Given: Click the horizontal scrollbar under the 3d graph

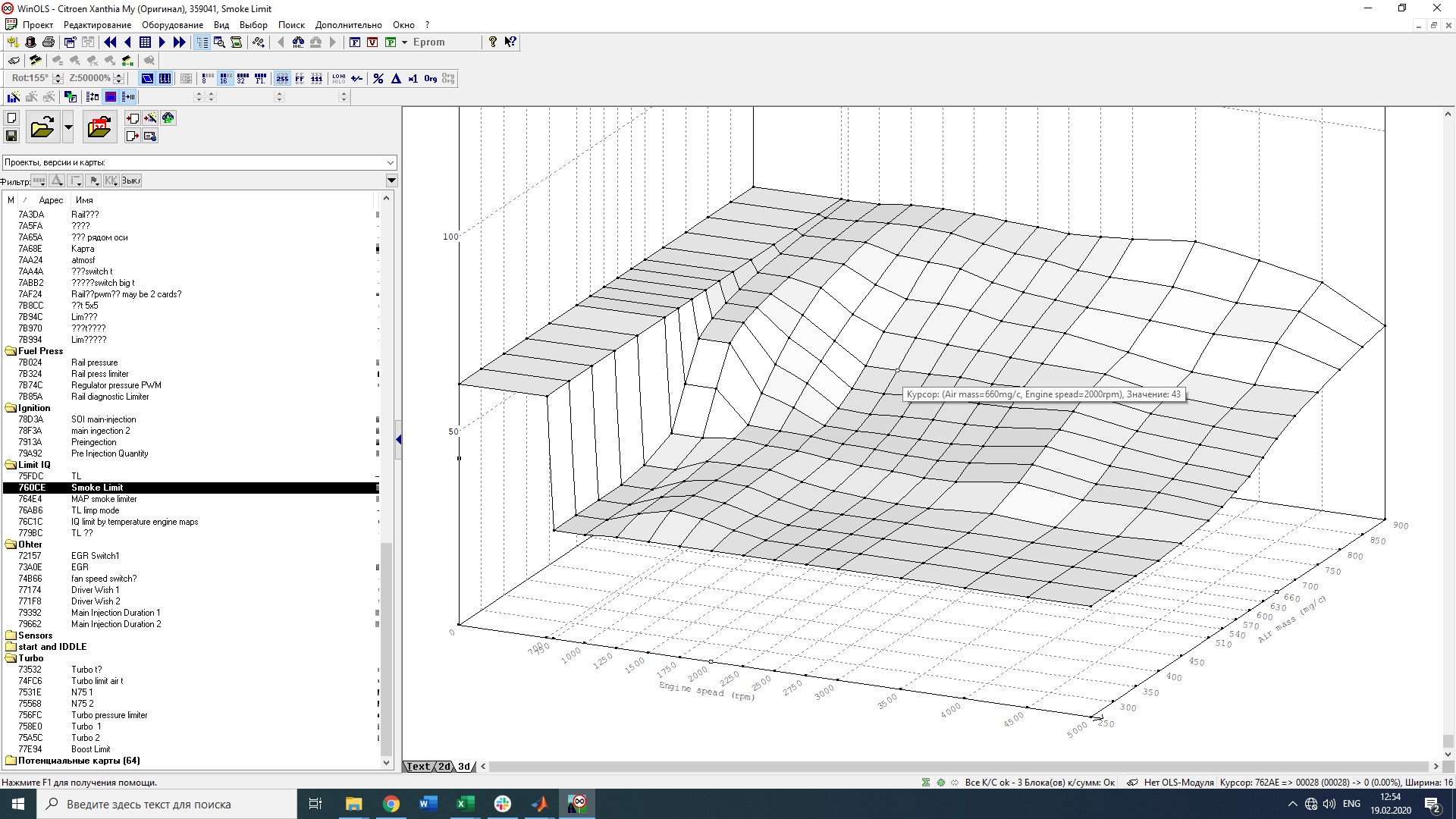Looking at the screenshot, I should coord(959,767).
